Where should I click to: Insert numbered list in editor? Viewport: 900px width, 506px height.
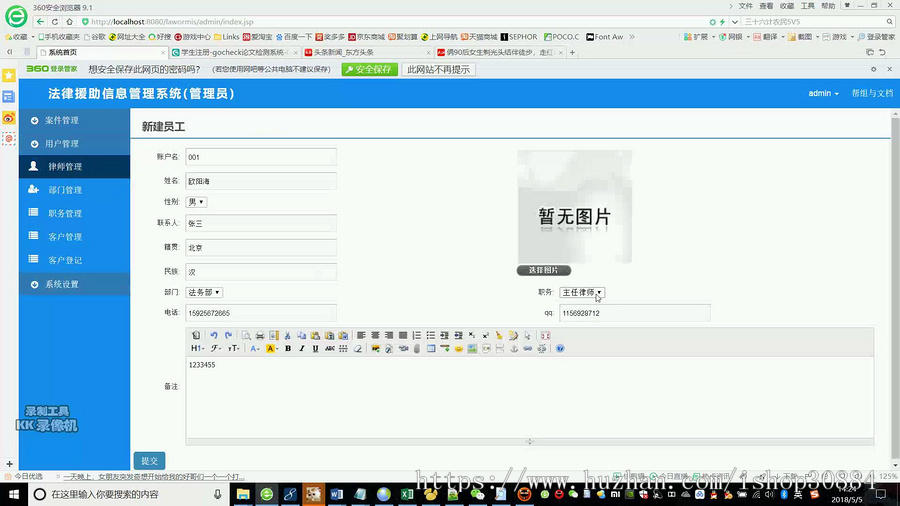(x=417, y=335)
